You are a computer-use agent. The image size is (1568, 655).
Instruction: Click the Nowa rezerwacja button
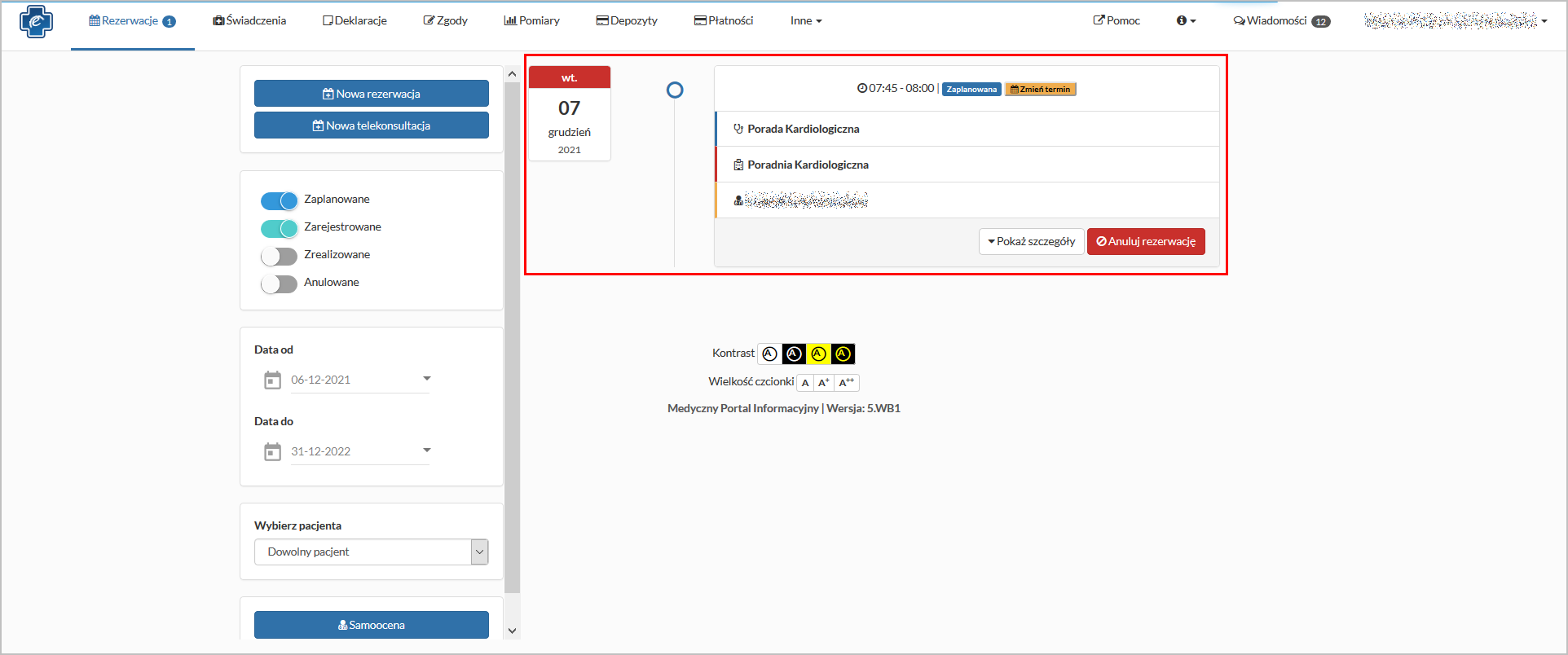(372, 94)
